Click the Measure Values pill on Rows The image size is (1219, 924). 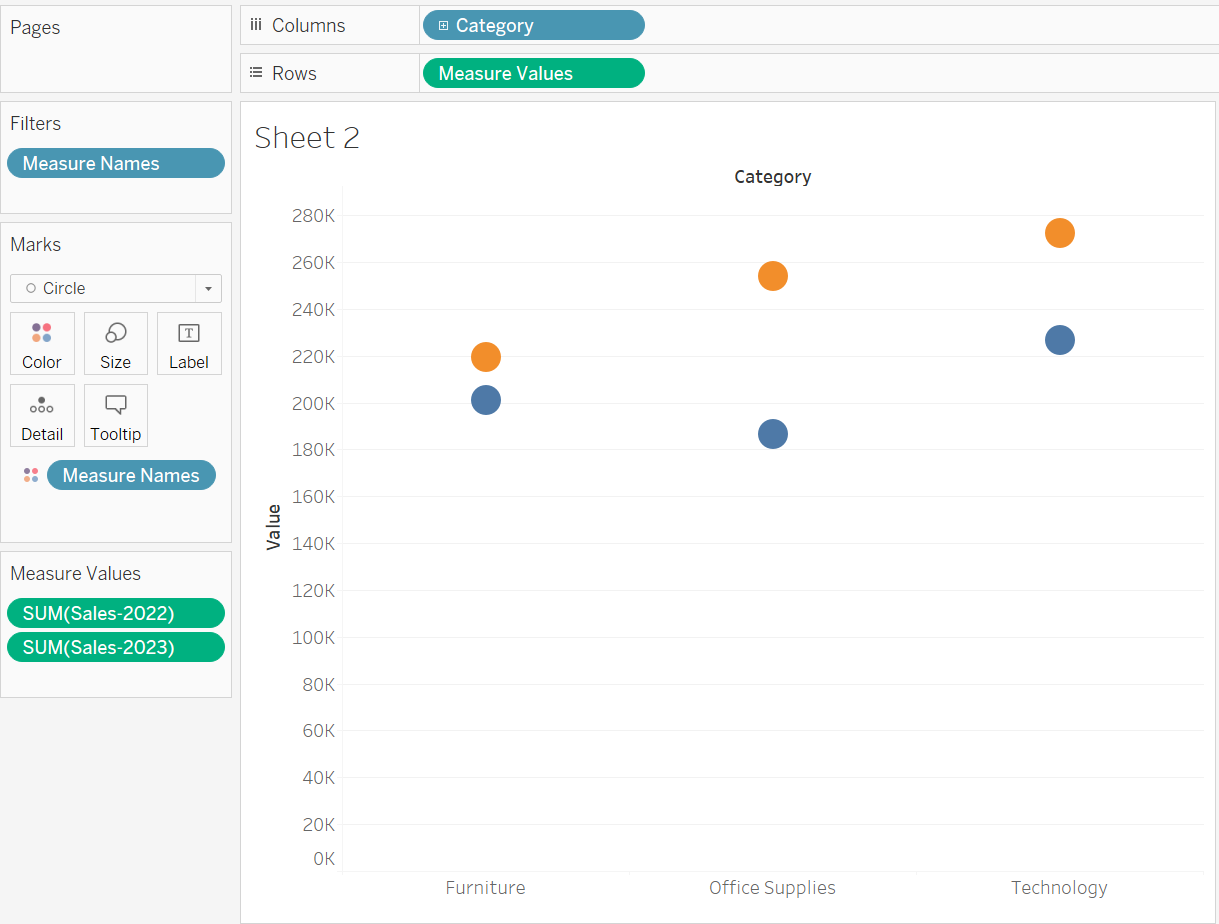pos(533,72)
